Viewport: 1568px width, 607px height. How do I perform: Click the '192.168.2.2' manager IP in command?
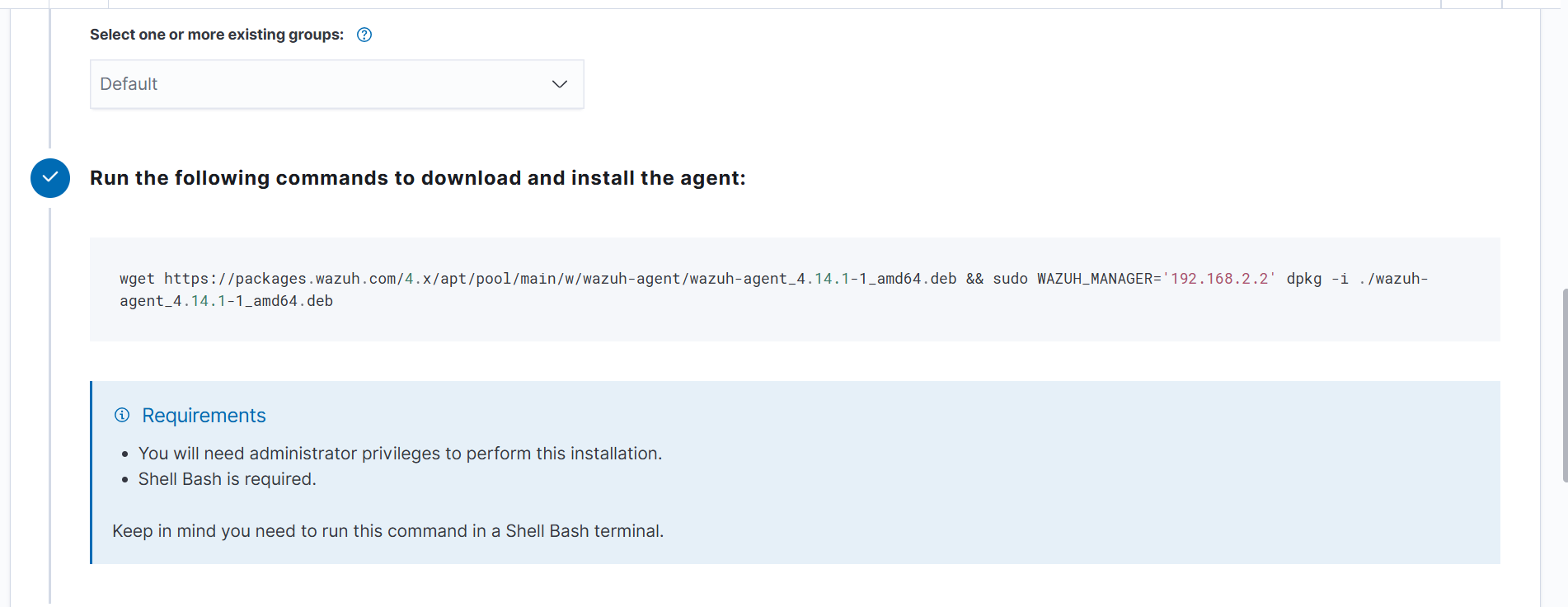tap(1219, 279)
